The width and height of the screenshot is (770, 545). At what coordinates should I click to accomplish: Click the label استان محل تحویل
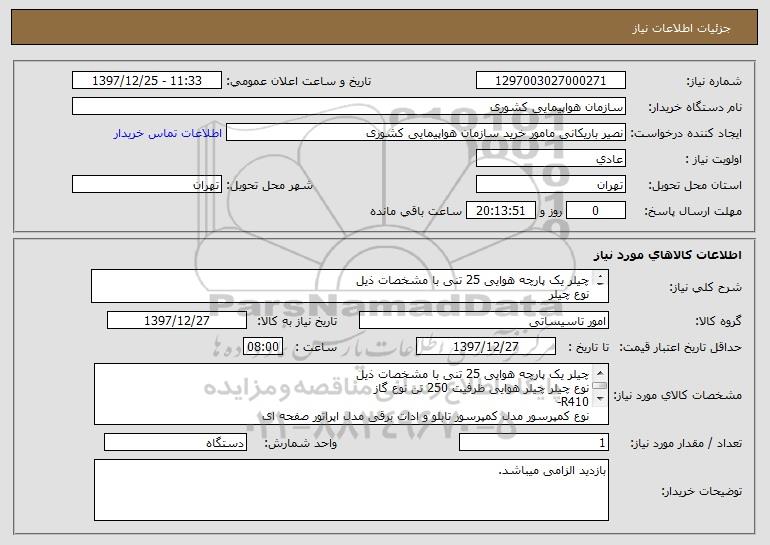(x=695, y=185)
